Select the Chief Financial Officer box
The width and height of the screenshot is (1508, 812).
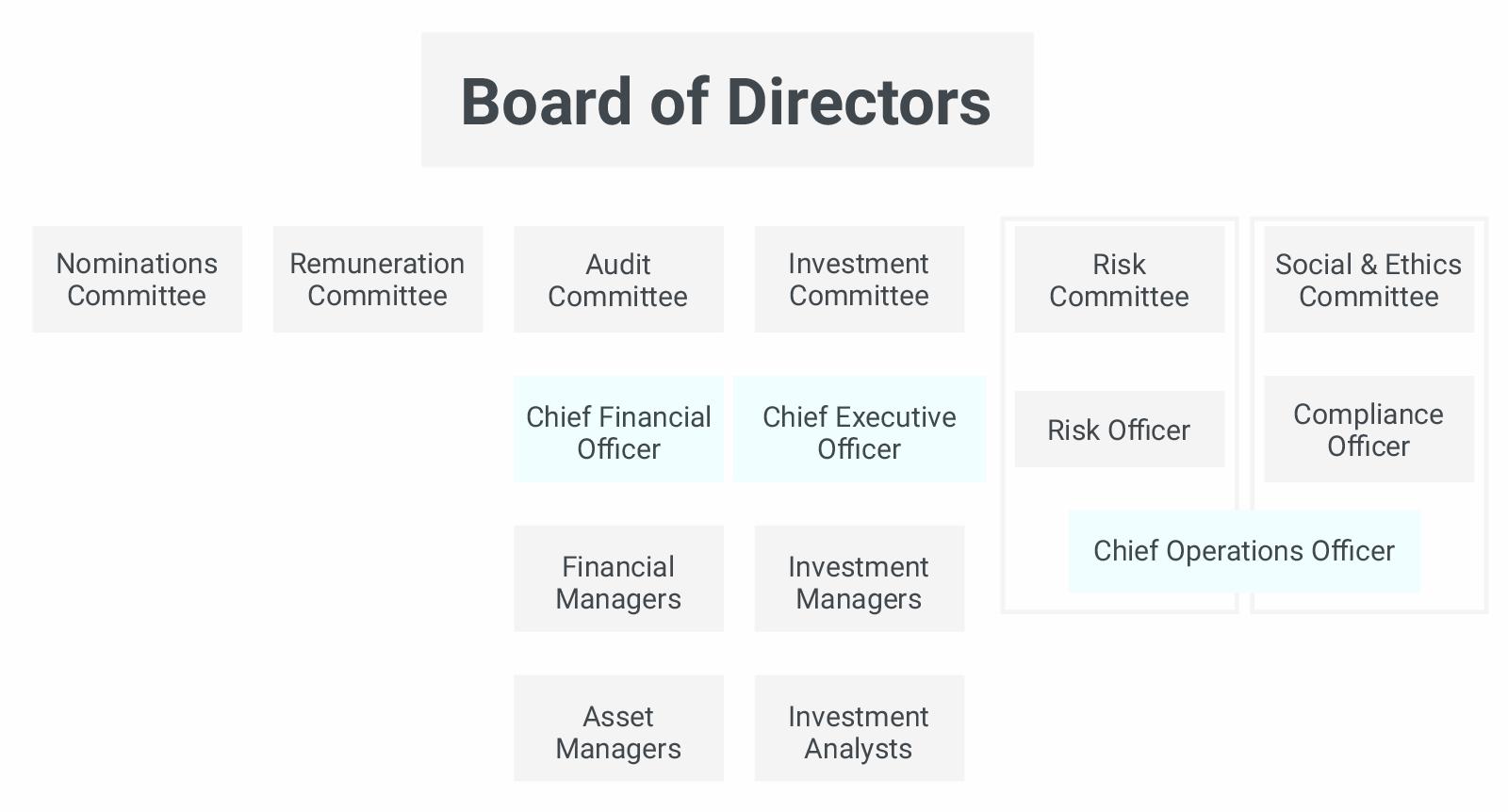[x=618, y=430]
